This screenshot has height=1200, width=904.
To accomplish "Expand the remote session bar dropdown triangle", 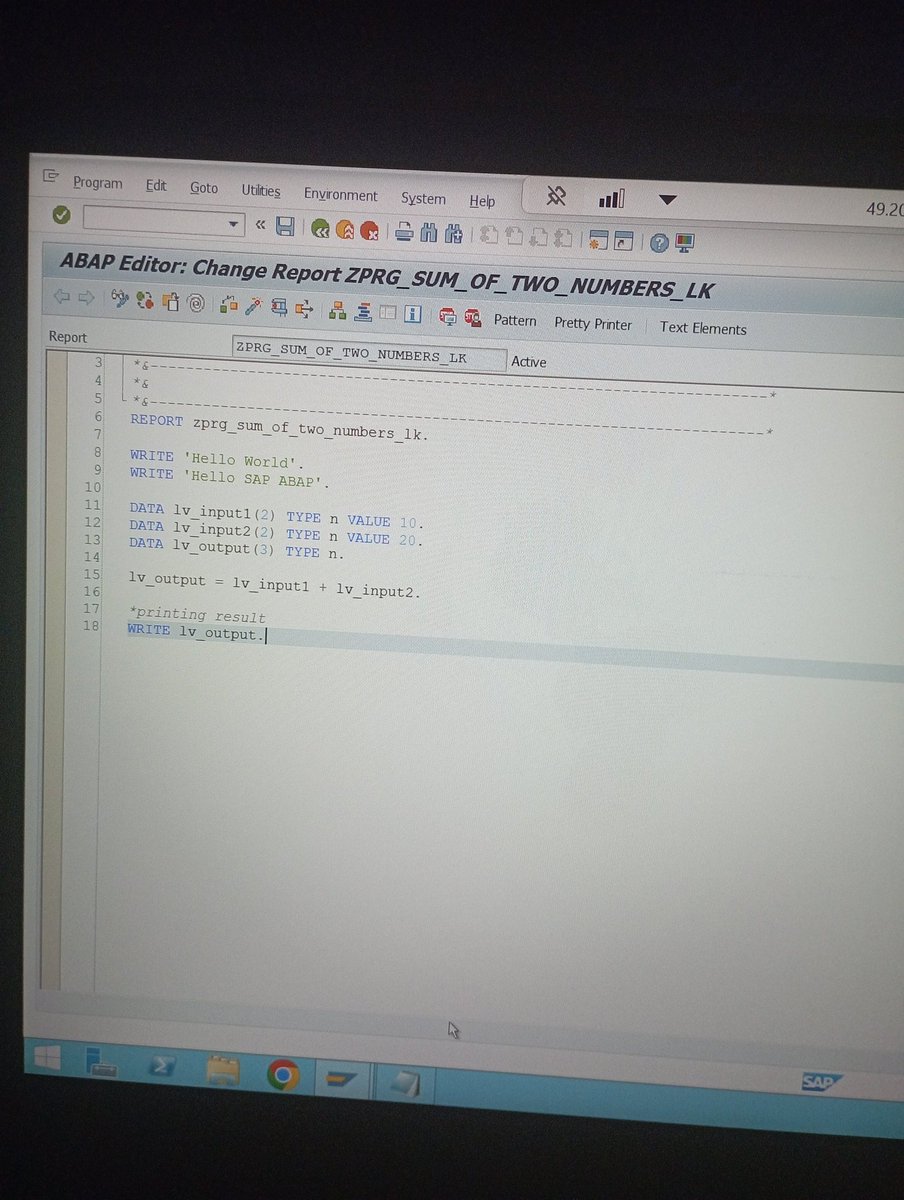I will pyautogui.click(x=668, y=200).
